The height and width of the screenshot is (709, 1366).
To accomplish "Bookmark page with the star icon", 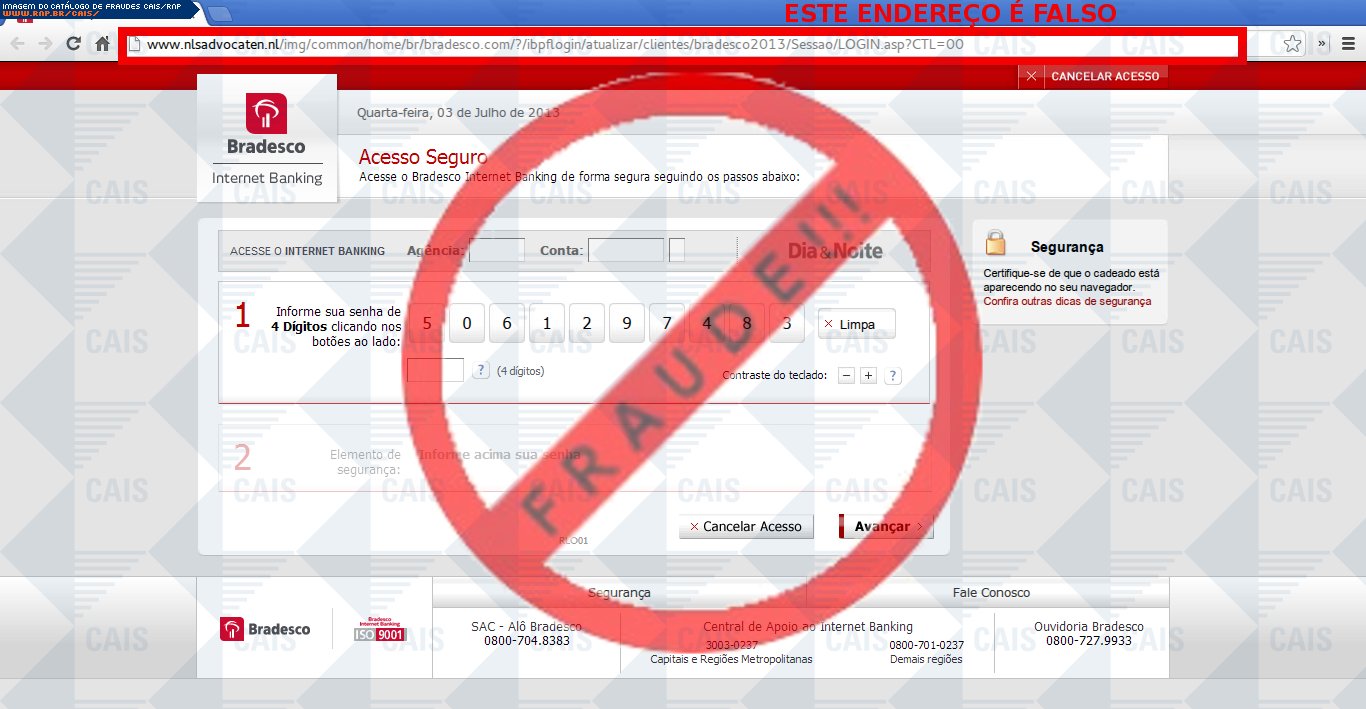I will point(1292,44).
